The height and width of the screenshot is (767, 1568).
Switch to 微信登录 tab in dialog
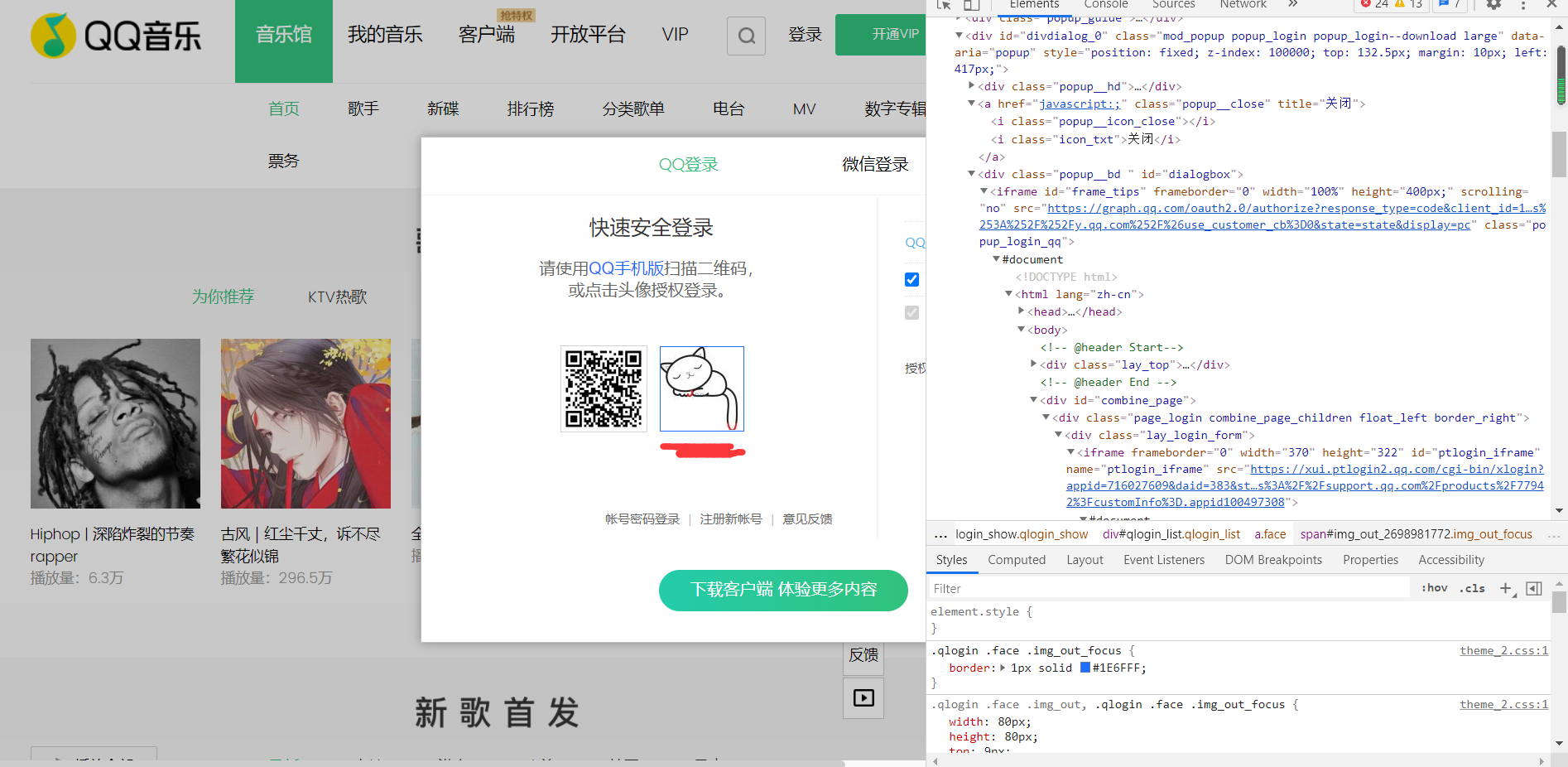[x=875, y=164]
